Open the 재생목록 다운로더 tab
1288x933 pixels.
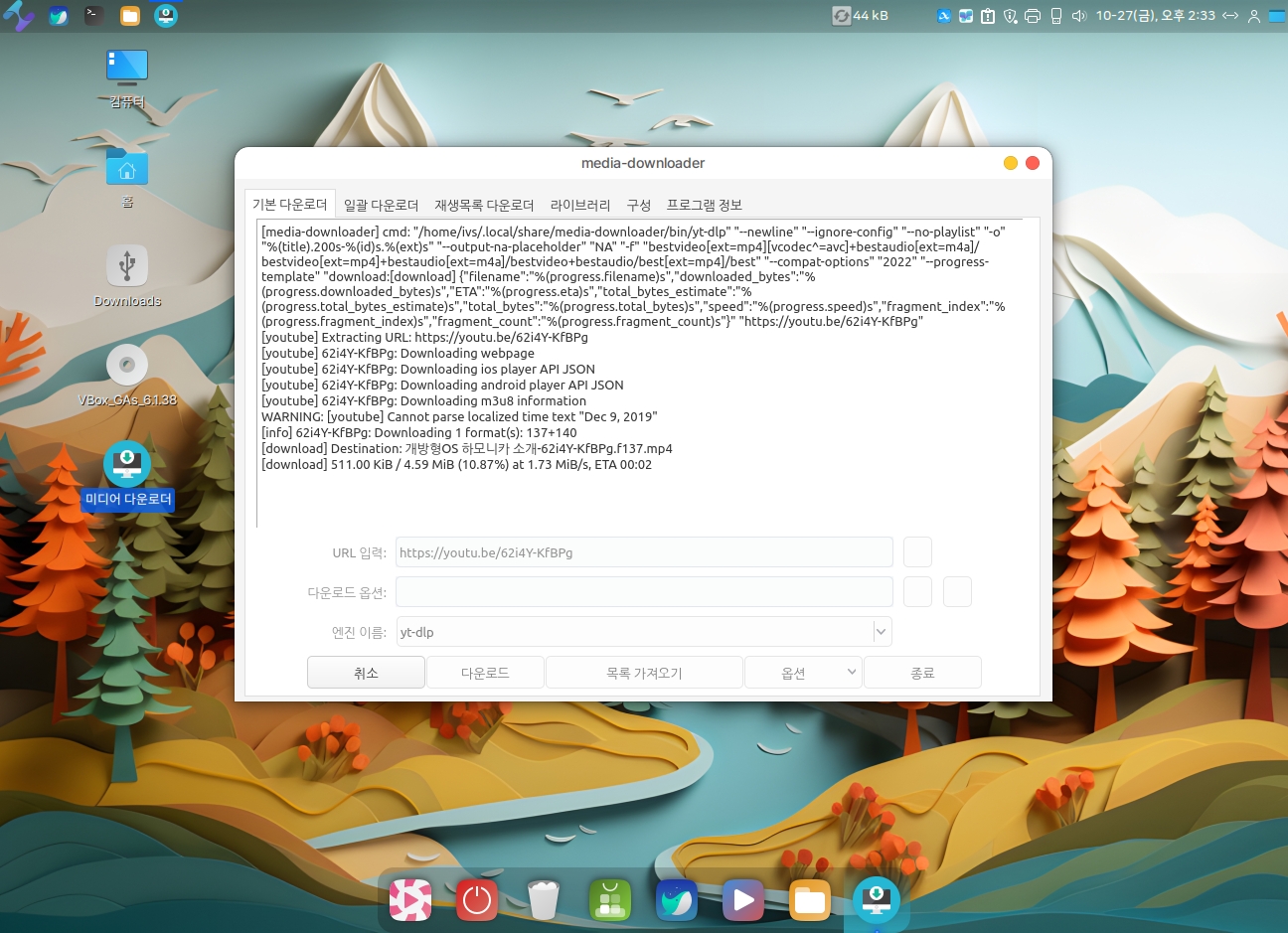[x=484, y=205]
